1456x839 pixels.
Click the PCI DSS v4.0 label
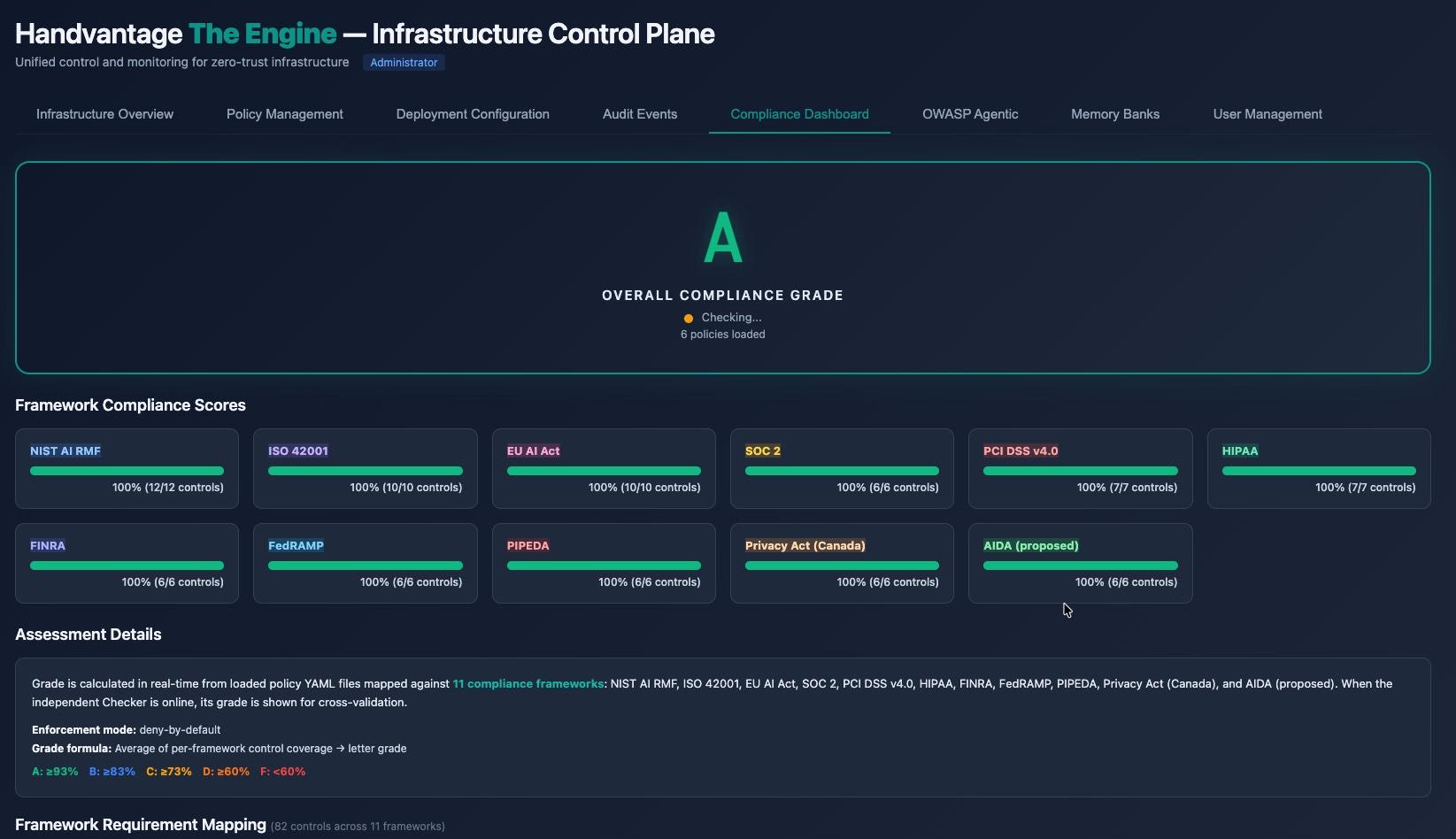point(1021,450)
